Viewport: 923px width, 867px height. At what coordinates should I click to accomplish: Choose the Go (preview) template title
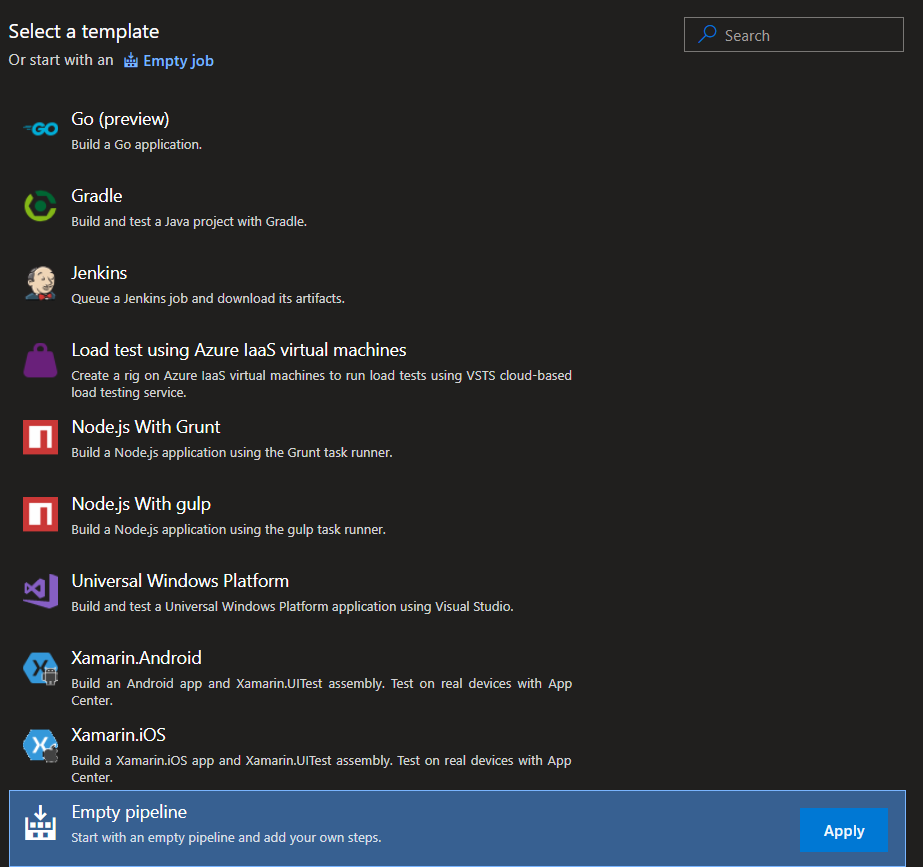coord(120,119)
